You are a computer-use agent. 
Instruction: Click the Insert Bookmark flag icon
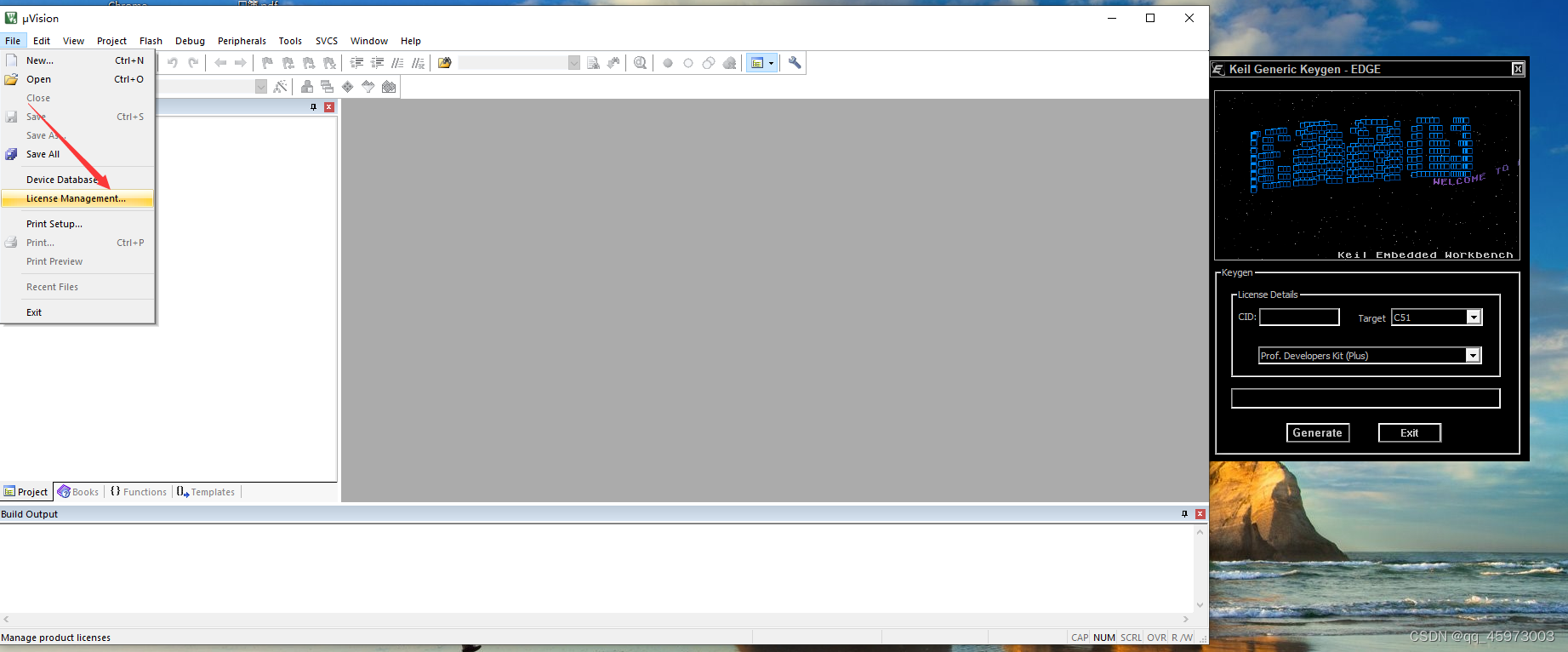267,63
